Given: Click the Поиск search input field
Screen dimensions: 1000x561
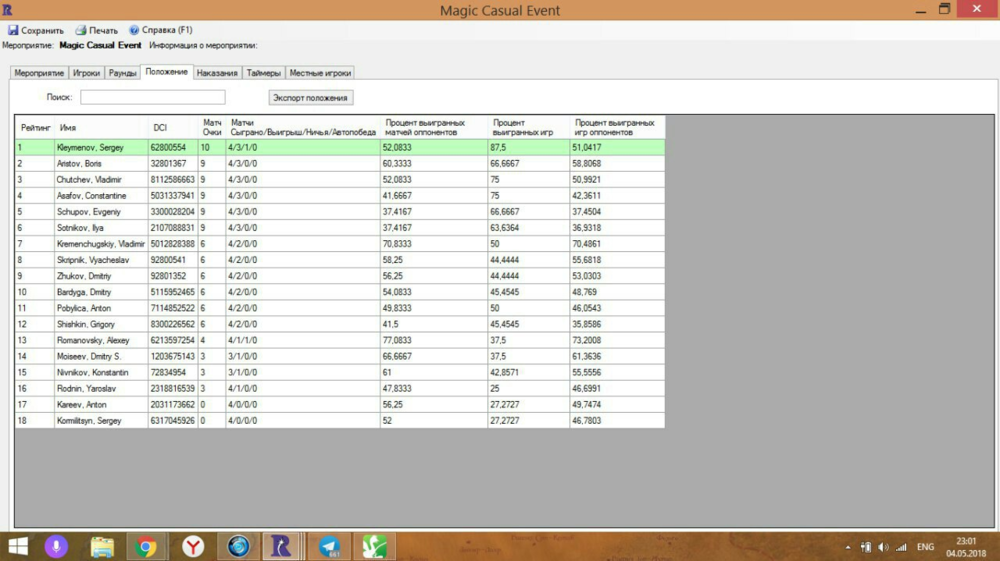Looking at the screenshot, I should [x=152, y=98].
